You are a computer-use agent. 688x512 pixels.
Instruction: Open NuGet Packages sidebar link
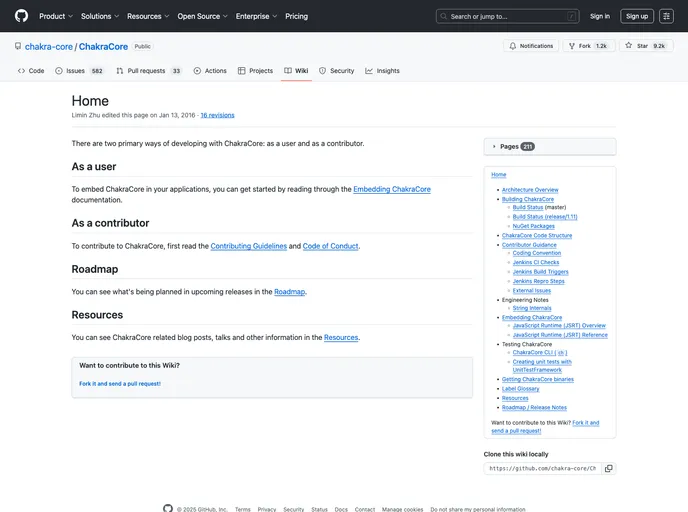click(534, 226)
